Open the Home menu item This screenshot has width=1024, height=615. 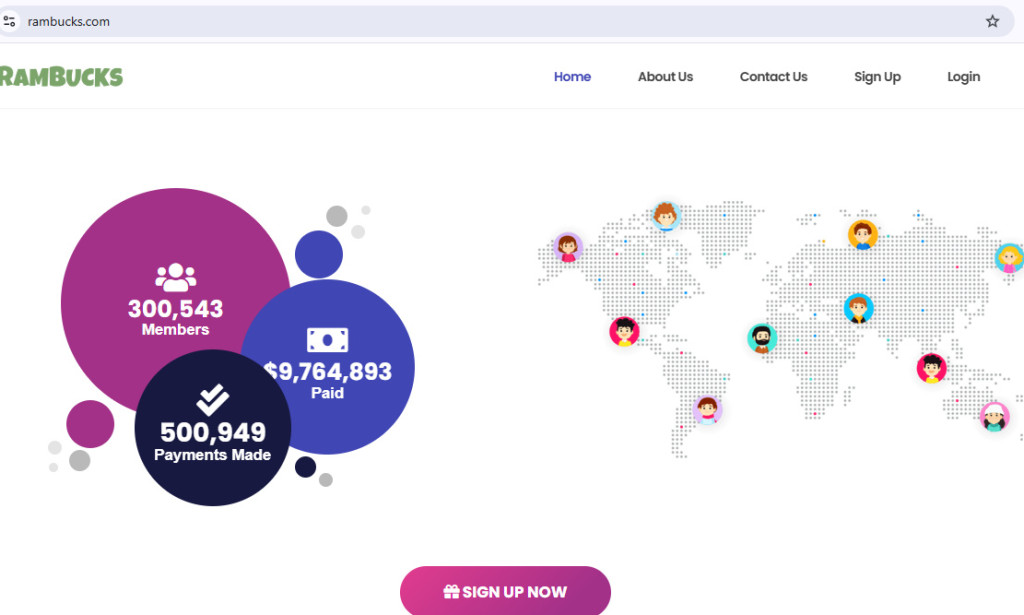click(572, 77)
